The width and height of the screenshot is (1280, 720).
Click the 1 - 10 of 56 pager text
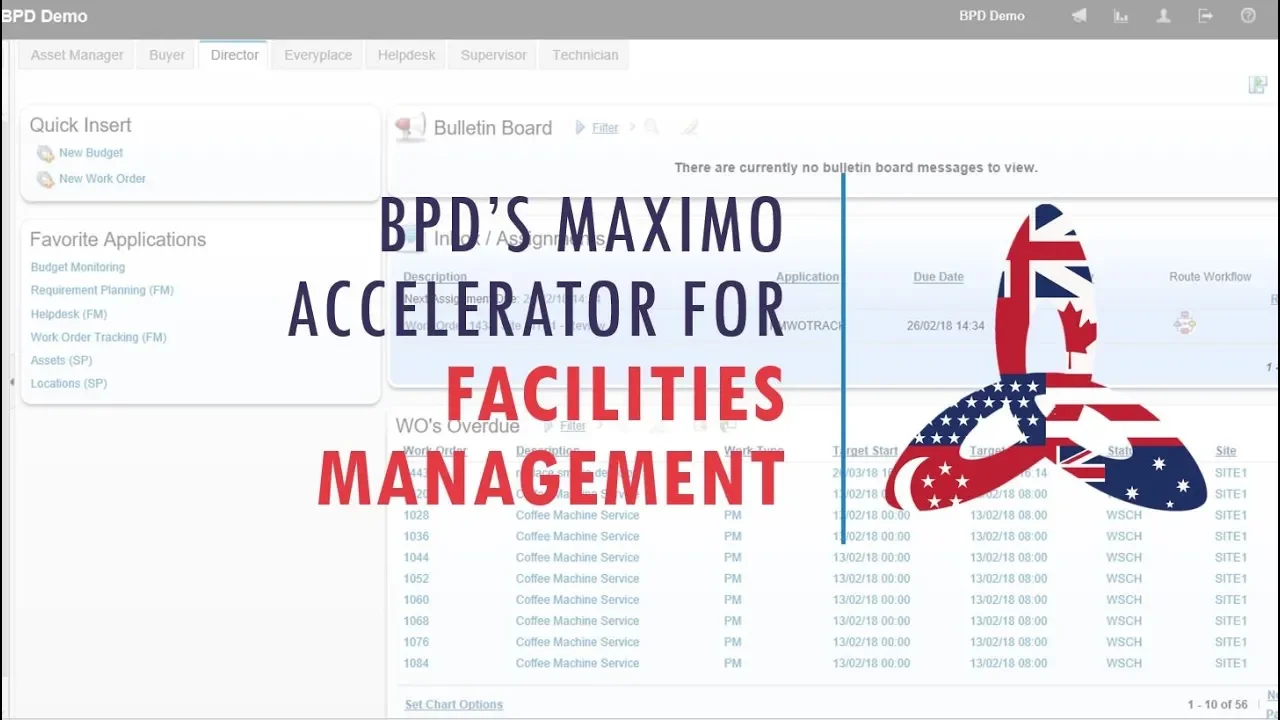[1218, 705]
